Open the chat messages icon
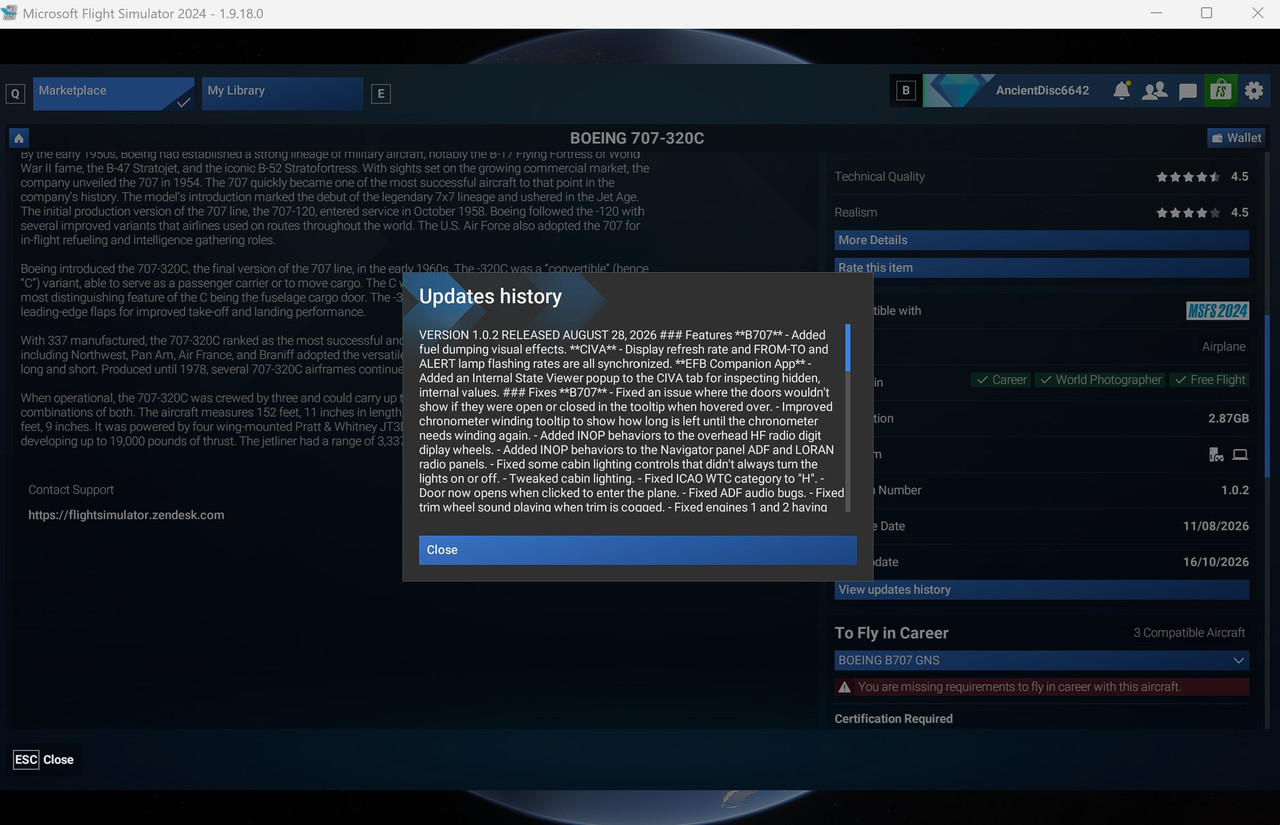This screenshot has height=825, width=1280. 1188,92
